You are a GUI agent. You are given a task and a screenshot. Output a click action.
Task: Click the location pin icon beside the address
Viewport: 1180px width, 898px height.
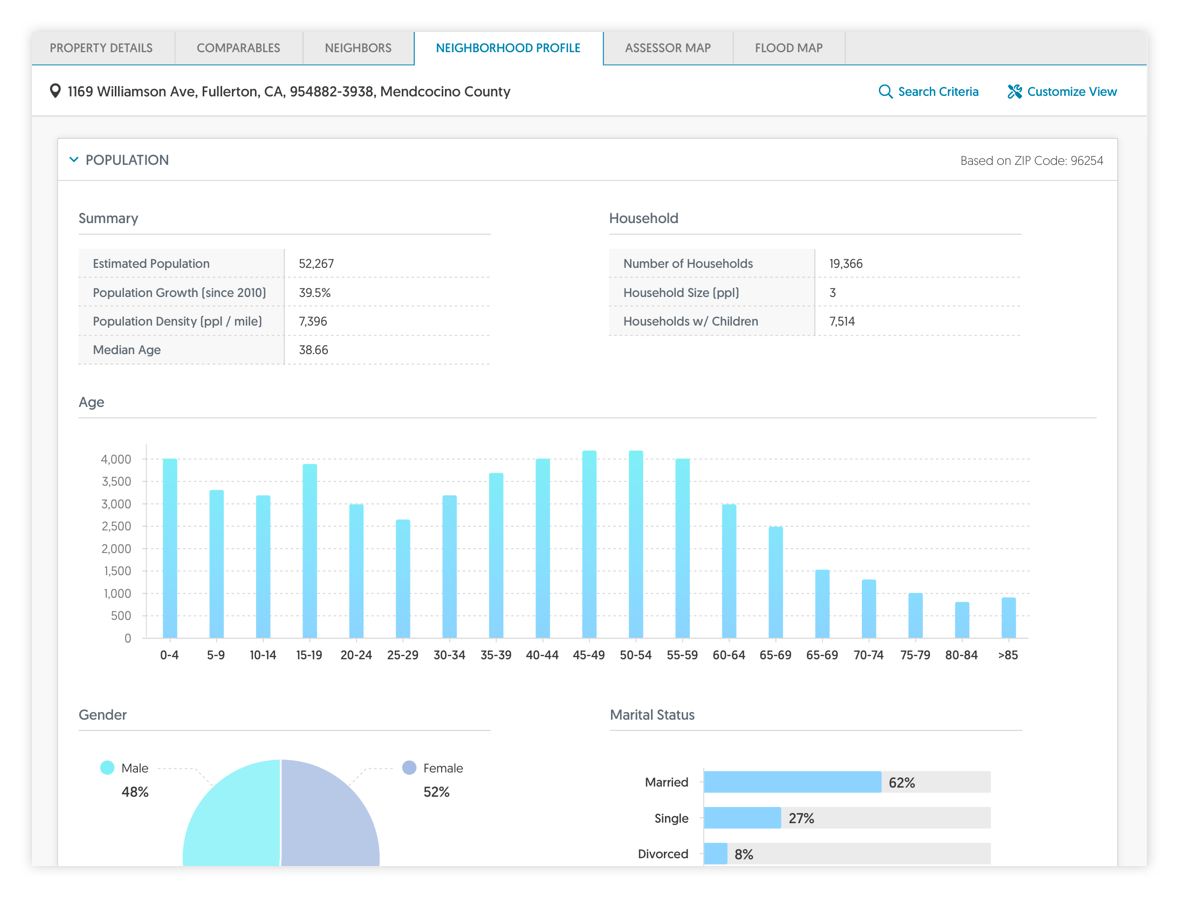click(x=55, y=91)
